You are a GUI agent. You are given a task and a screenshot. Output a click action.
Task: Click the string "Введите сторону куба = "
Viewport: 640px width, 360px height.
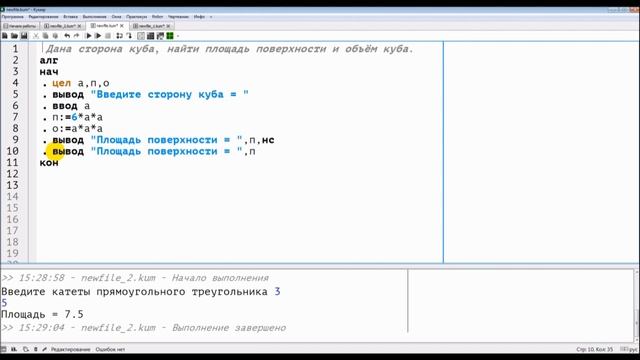click(170, 95)
